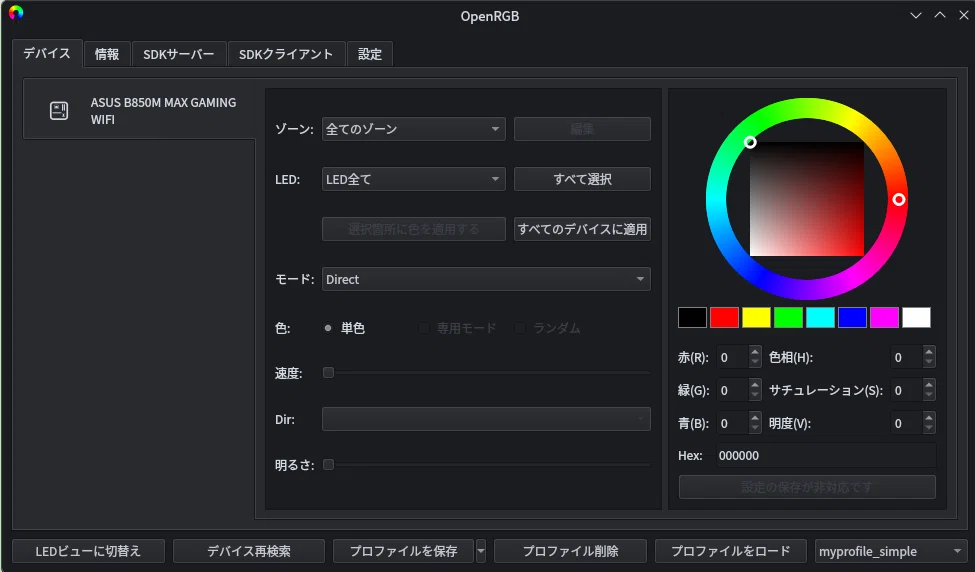Image resolution: width=975 pixels, height=572 pixels.
Task: Open the 情報 tab
Action: point(106,54)
